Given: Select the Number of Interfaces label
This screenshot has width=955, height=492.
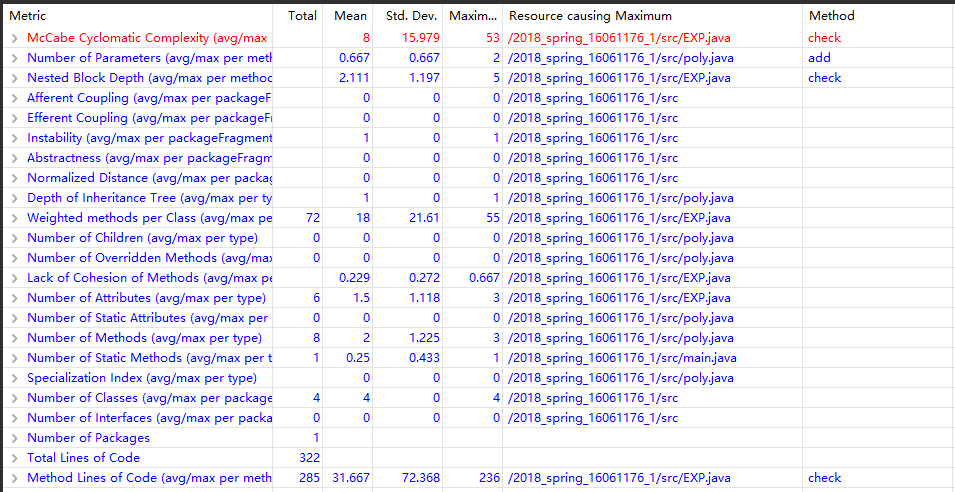Looking at the screenshot, I should pyautogui.click(x=150, y=418).
